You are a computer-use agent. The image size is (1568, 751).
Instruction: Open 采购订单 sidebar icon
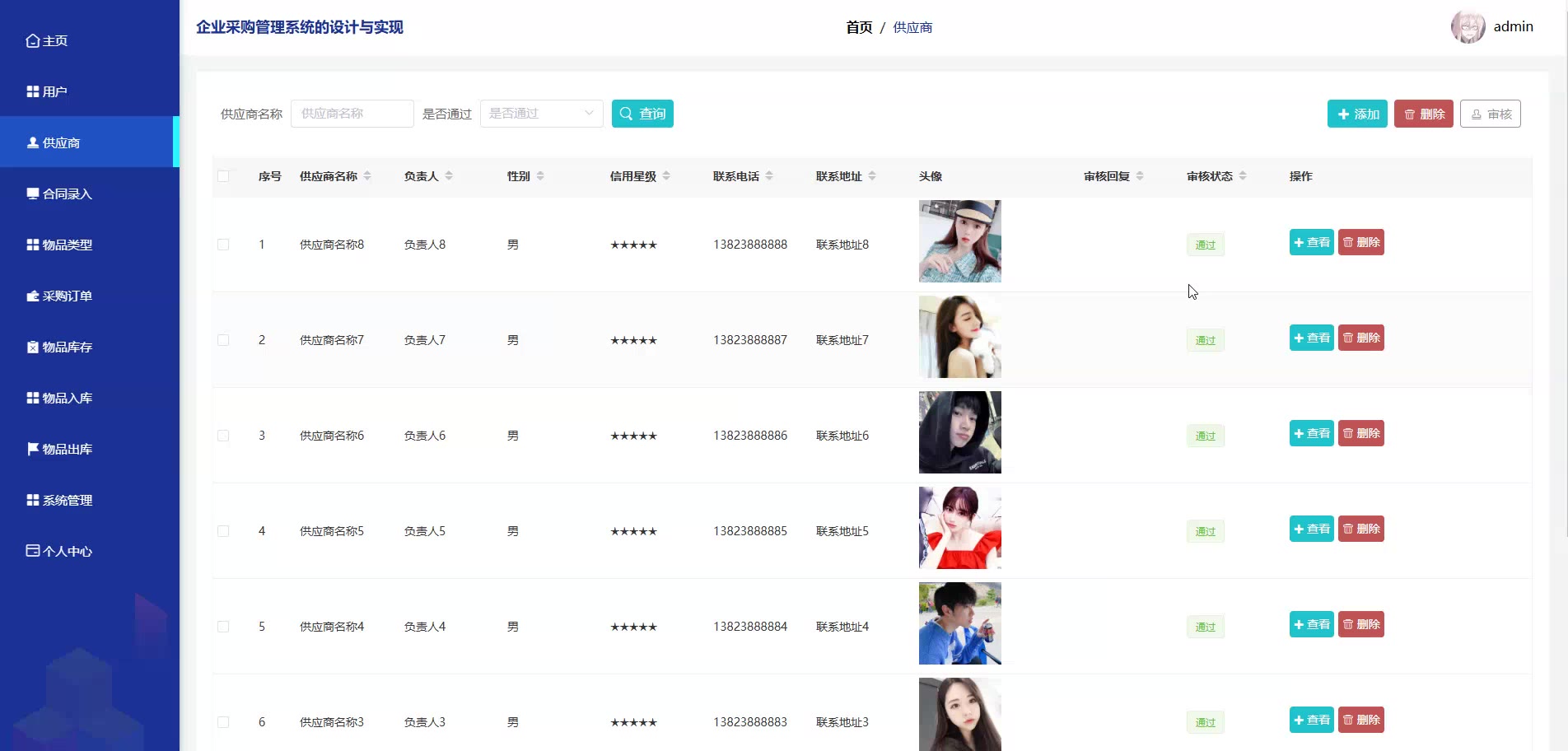33,296
